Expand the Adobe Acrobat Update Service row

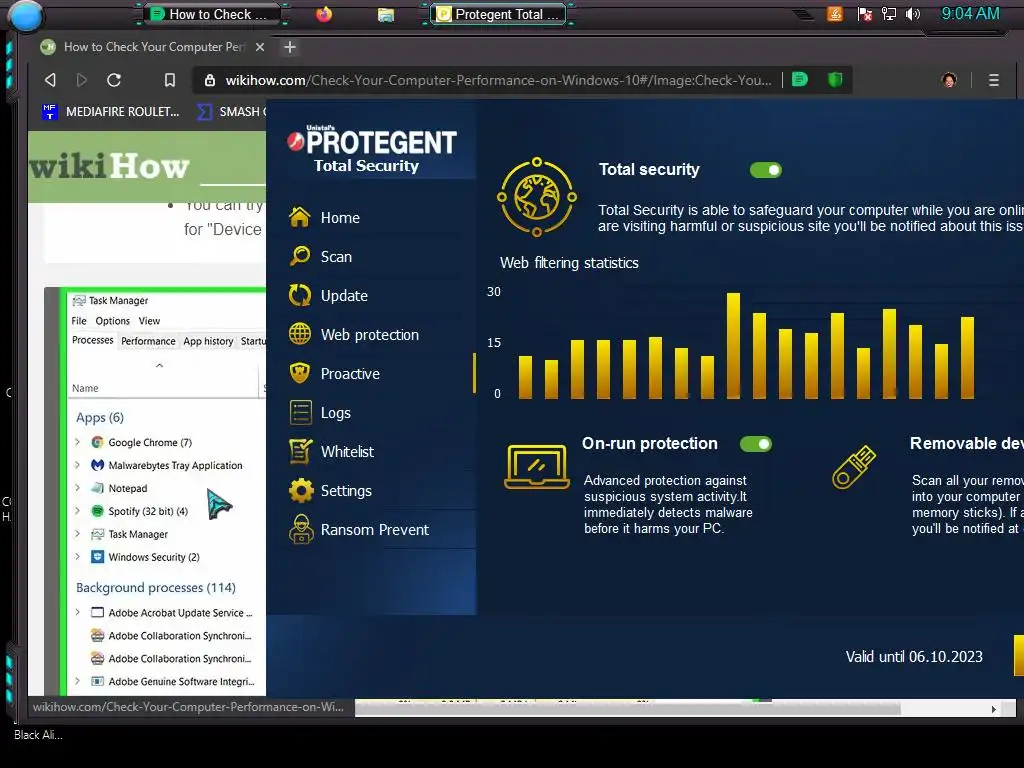point(78,613)
